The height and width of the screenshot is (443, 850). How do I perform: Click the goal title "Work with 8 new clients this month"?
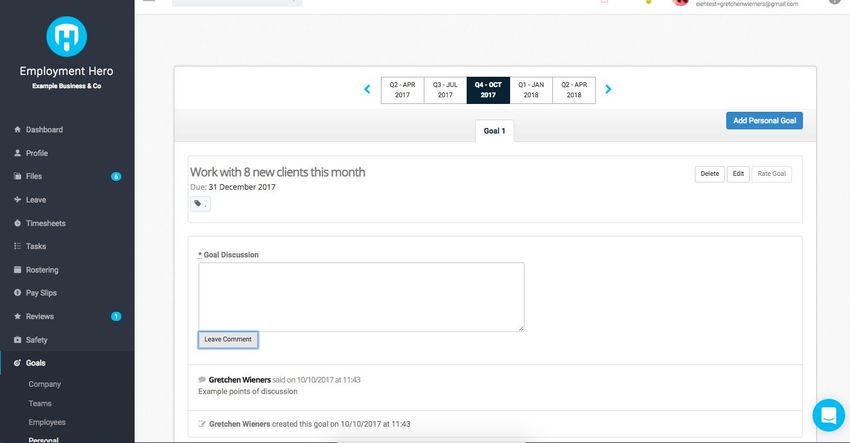[x=278, y=172]
